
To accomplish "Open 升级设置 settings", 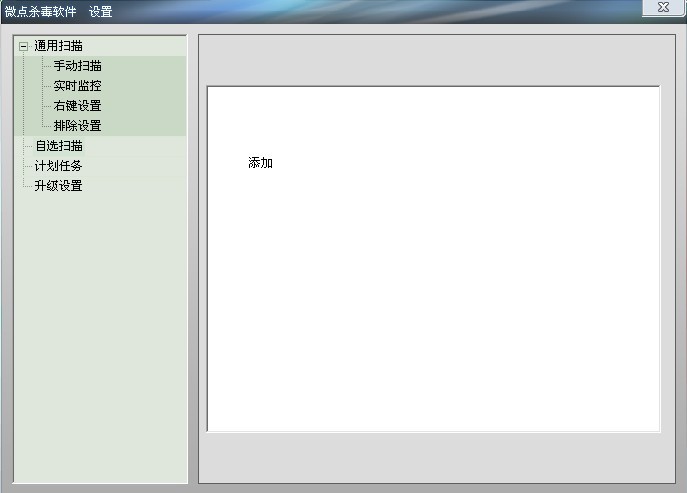I will [58, 186].
